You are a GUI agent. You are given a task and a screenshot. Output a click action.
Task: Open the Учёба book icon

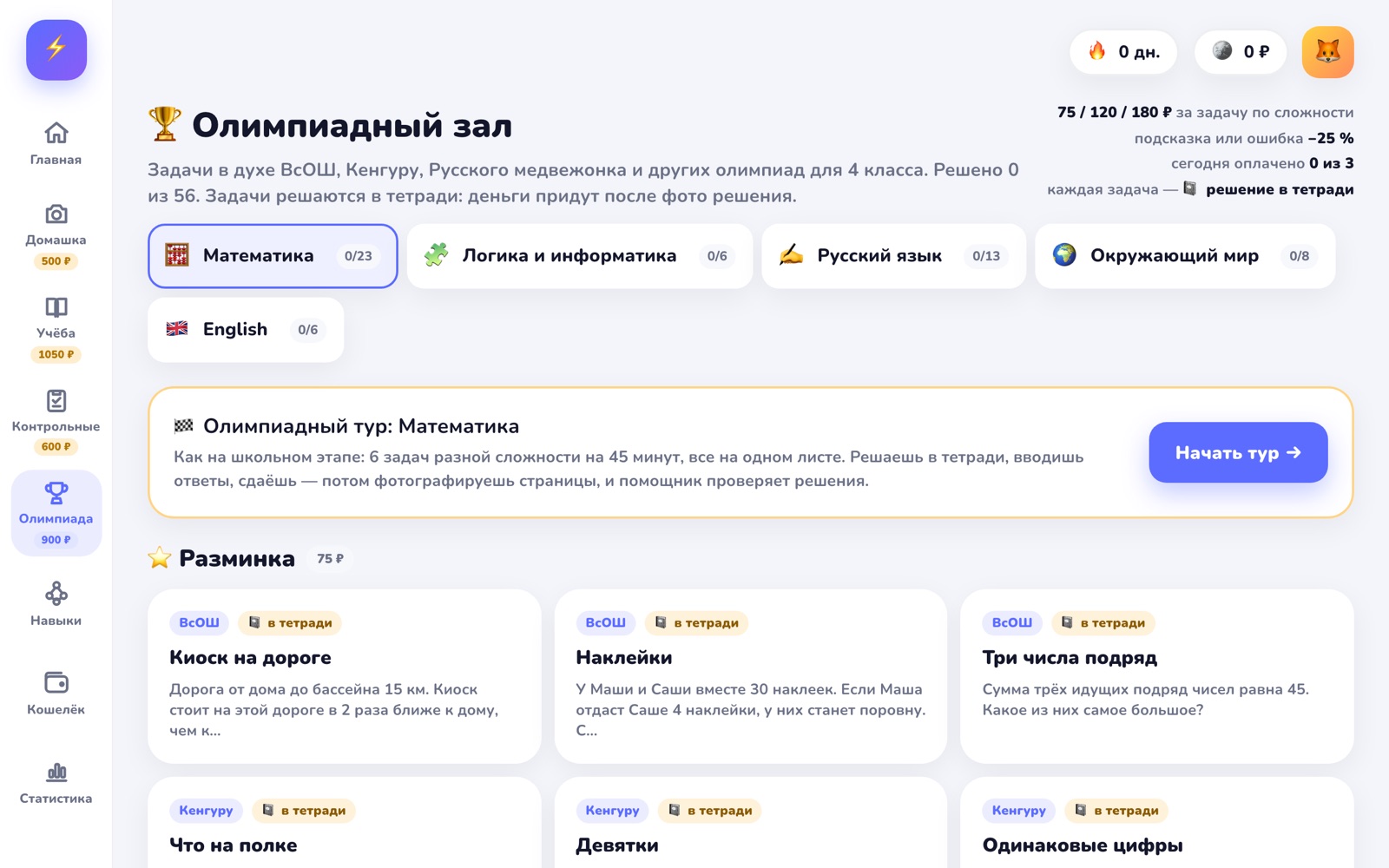pyautogui.click(x=56, y=307)
